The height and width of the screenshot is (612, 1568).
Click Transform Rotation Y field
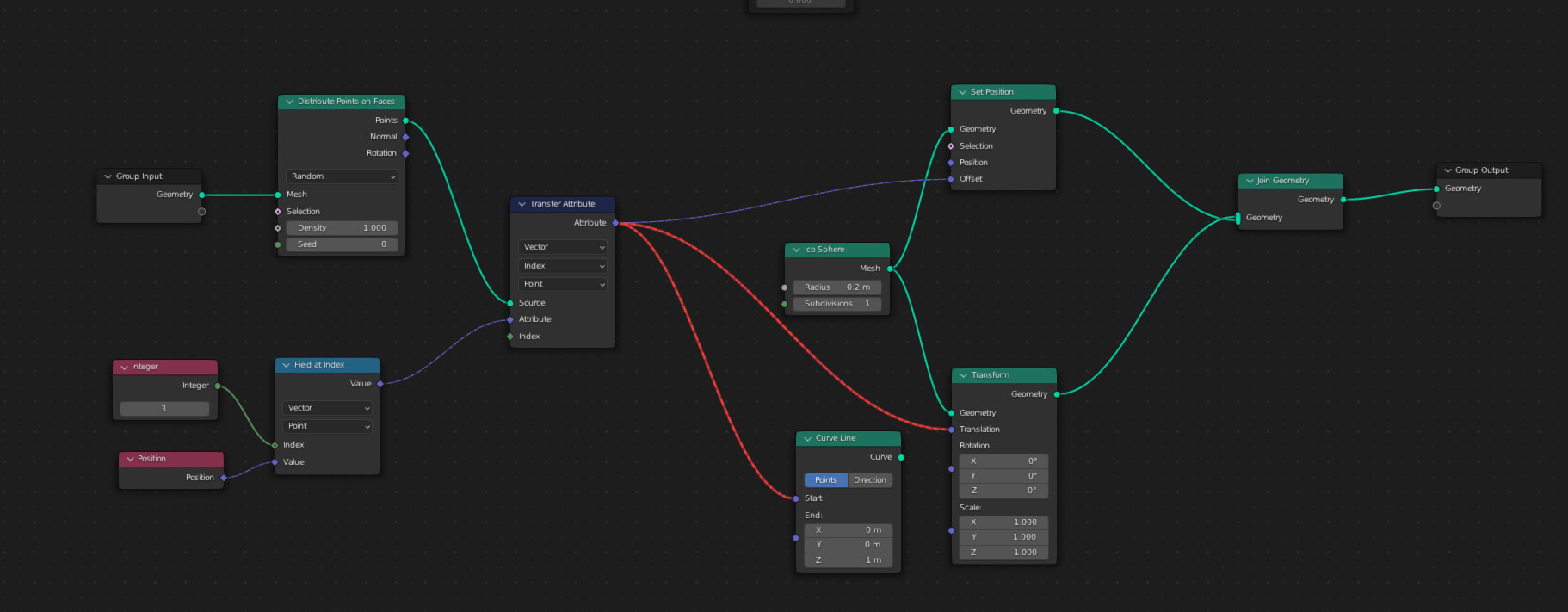pyautogui.click(x=1003, y=476)
